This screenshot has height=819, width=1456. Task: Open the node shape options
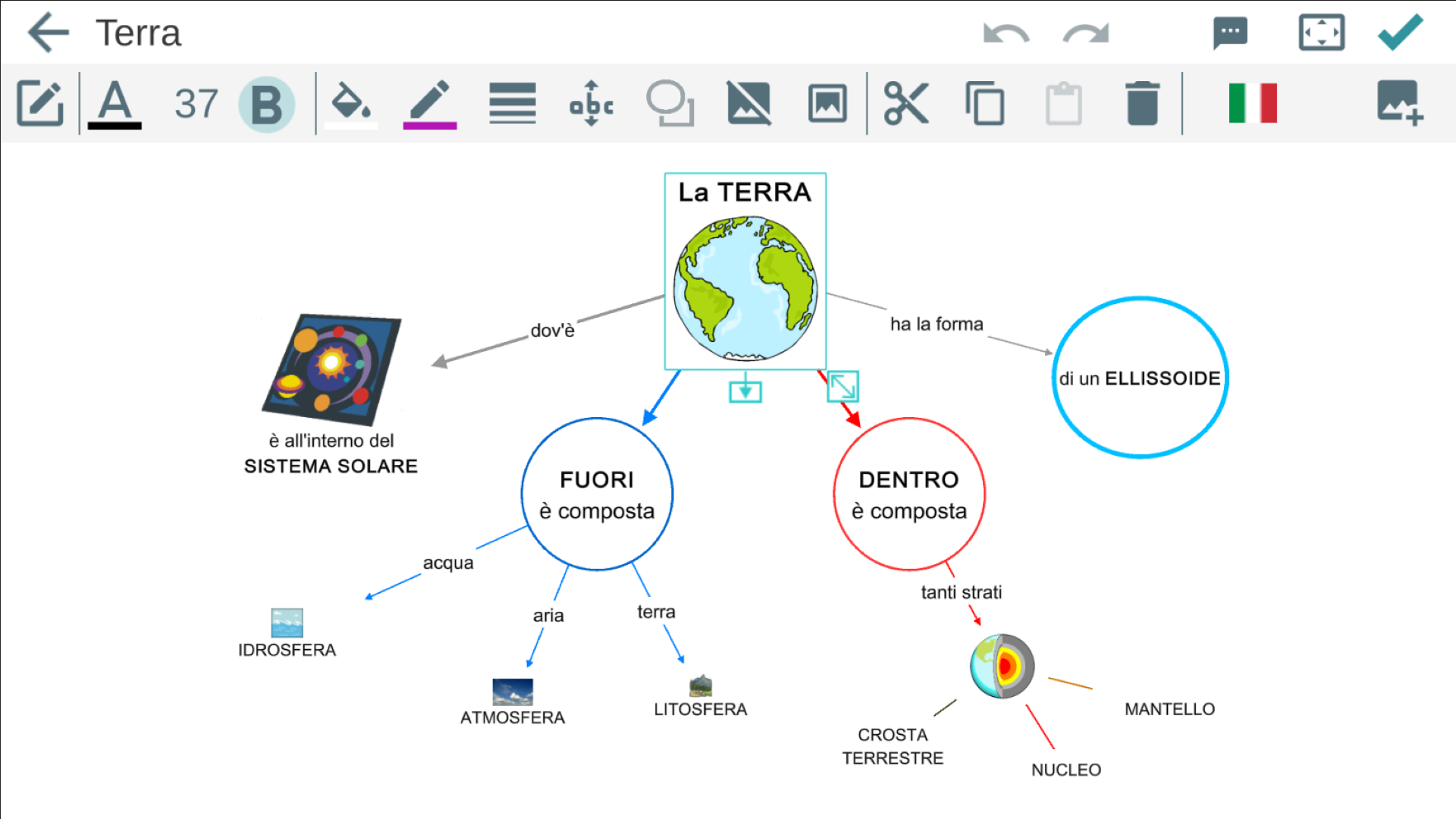(670, 103)
